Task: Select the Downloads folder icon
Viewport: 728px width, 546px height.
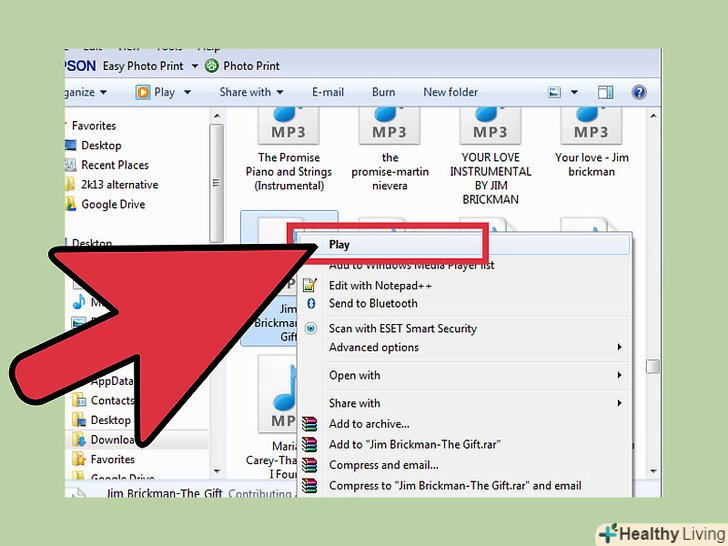Action: click(x=79, y=439)
